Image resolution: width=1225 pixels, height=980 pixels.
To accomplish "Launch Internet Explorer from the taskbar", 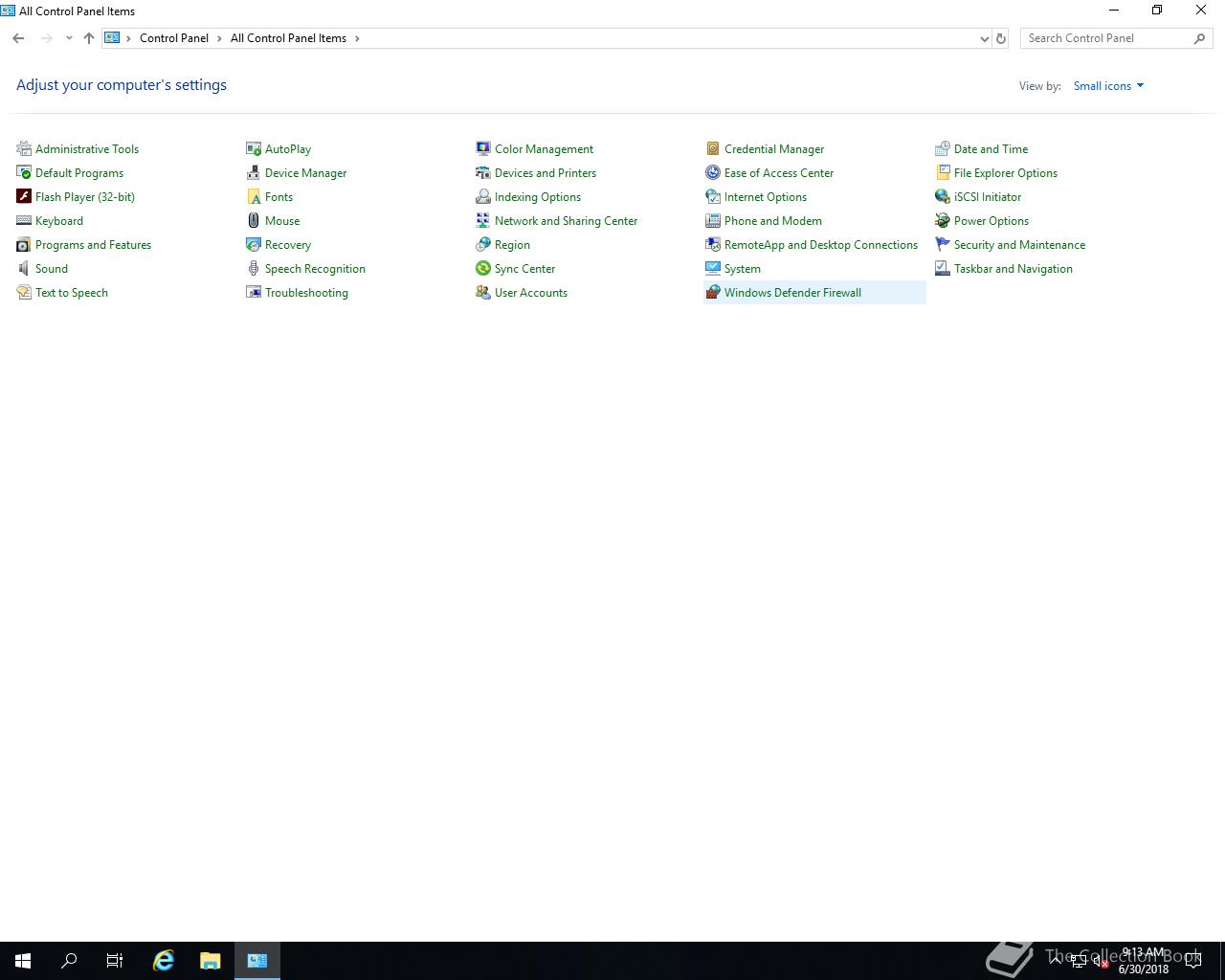I will (164, 961).
